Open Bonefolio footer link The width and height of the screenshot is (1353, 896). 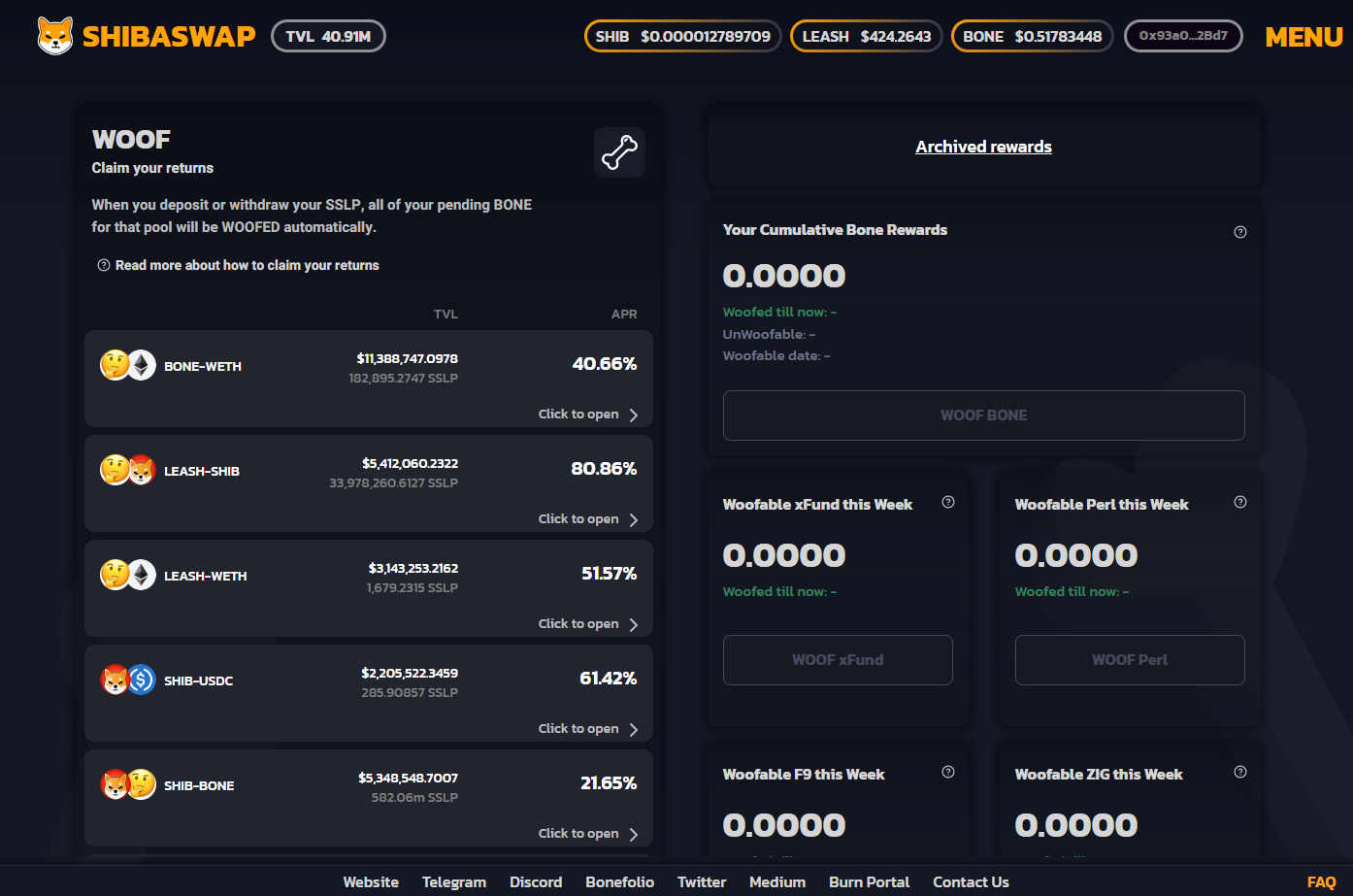(619, 882)
